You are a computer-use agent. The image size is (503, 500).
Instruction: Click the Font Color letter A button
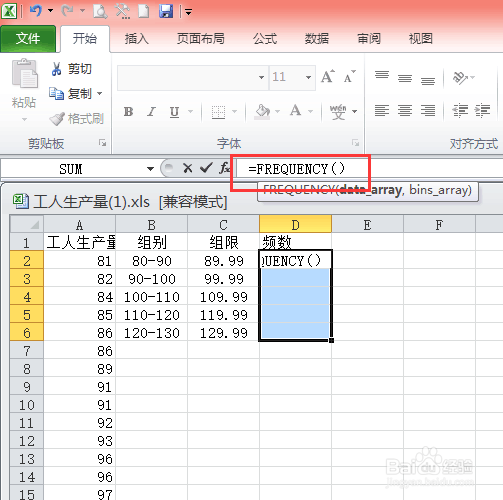[x=295, y=111]
